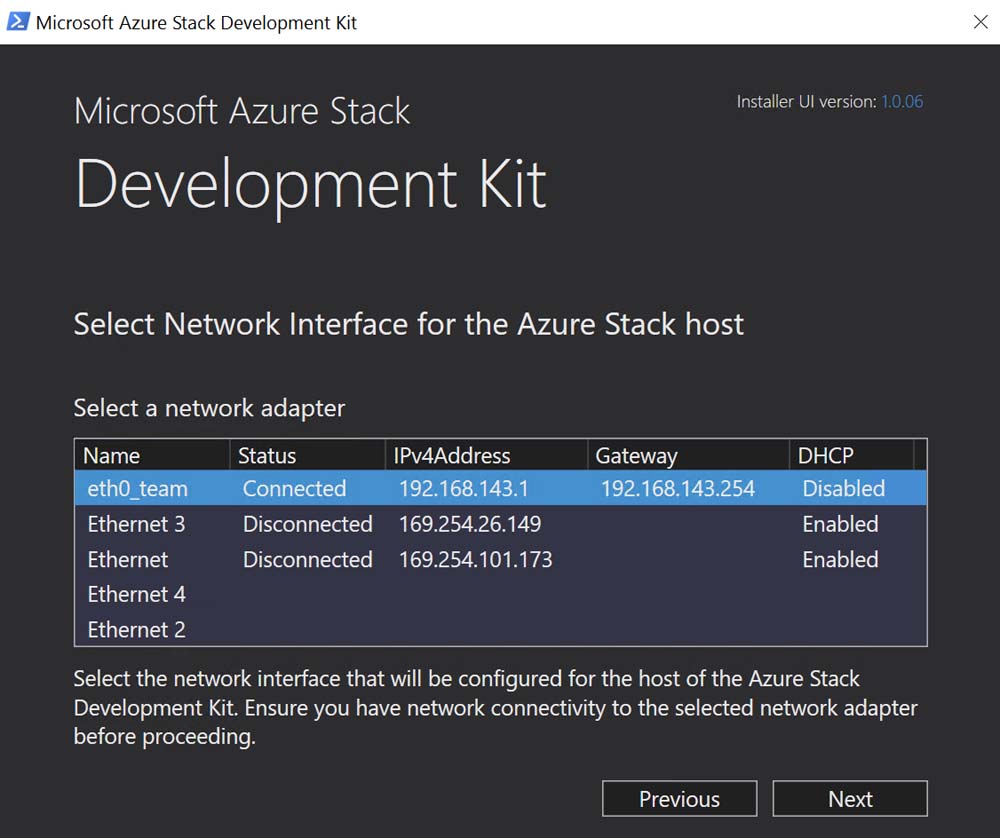Select the Ethernet 3 adapter row

(x=136, y=524)
